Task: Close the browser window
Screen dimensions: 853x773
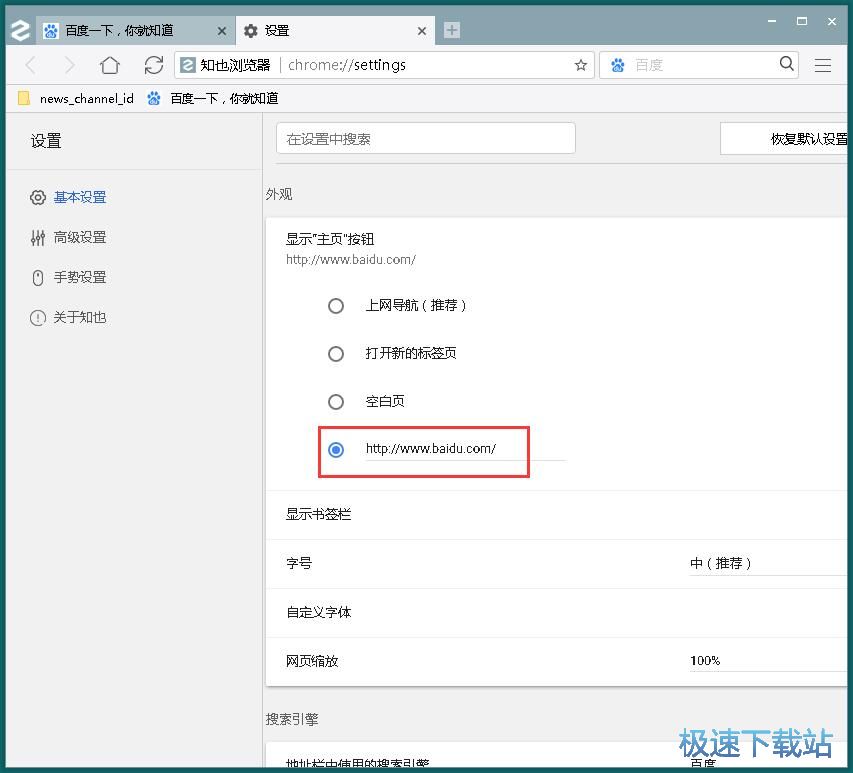Action: 832,21
